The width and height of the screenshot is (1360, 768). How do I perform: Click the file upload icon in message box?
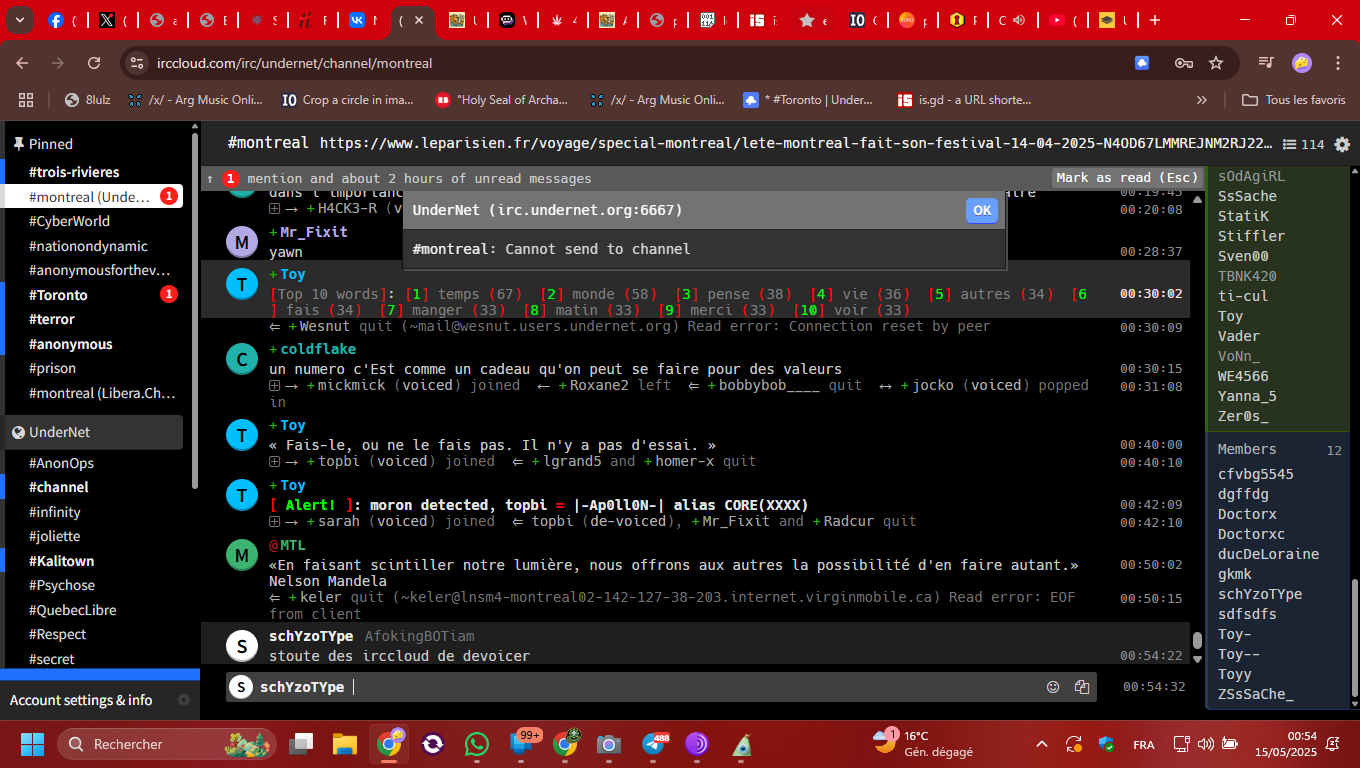click(1081, 687)
